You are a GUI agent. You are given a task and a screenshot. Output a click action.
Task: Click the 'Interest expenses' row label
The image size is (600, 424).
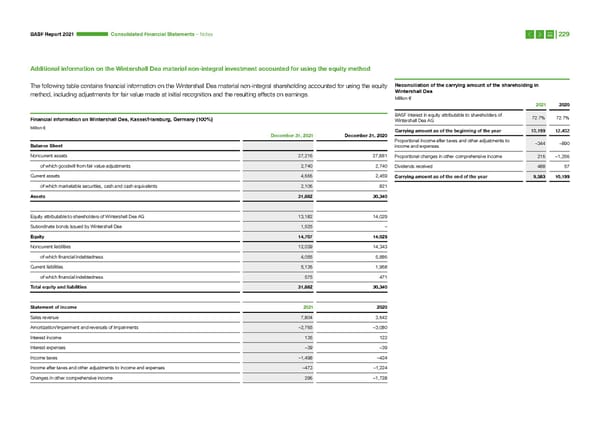click(x=48, y=348)
